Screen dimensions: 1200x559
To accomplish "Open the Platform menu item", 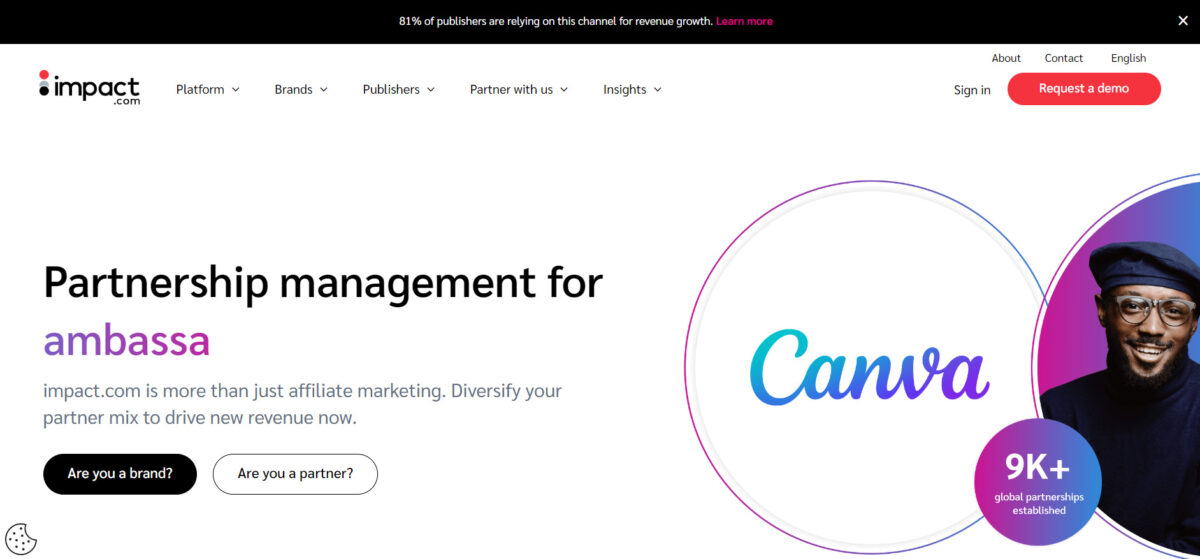I will tap(200, 89).
